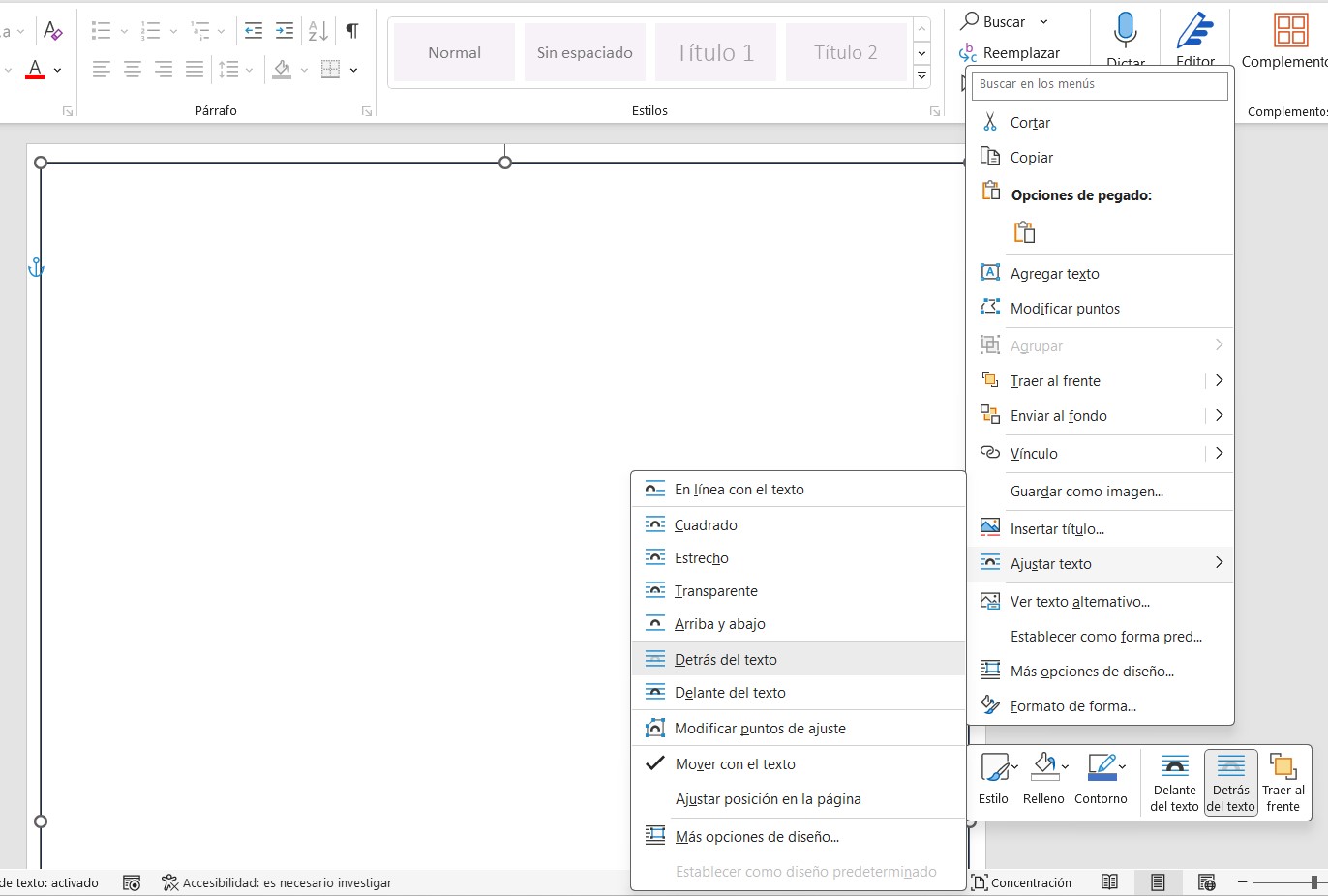This screenshot has width=1328, height=896.
Task: Click zoom out minus button
Action: click(1243, 882)
